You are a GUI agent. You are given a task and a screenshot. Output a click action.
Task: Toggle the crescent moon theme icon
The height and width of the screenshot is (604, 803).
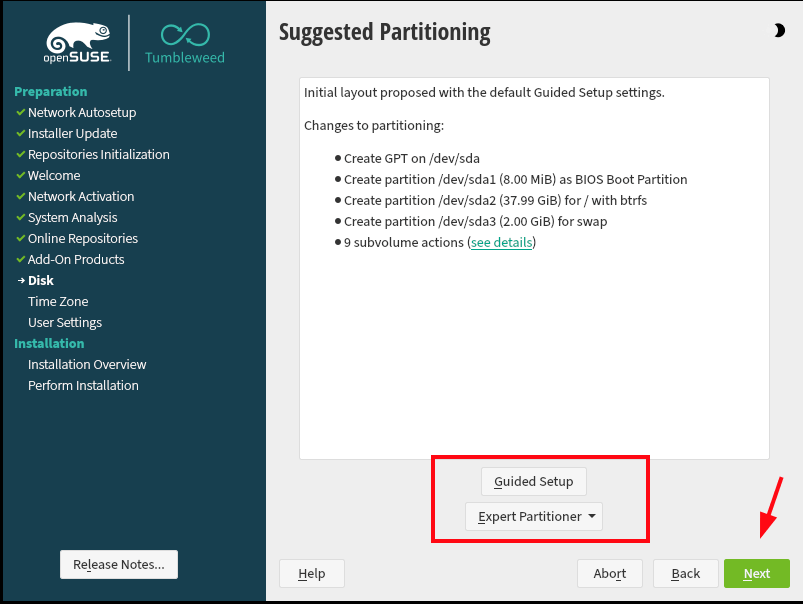(x=779, y=30)
